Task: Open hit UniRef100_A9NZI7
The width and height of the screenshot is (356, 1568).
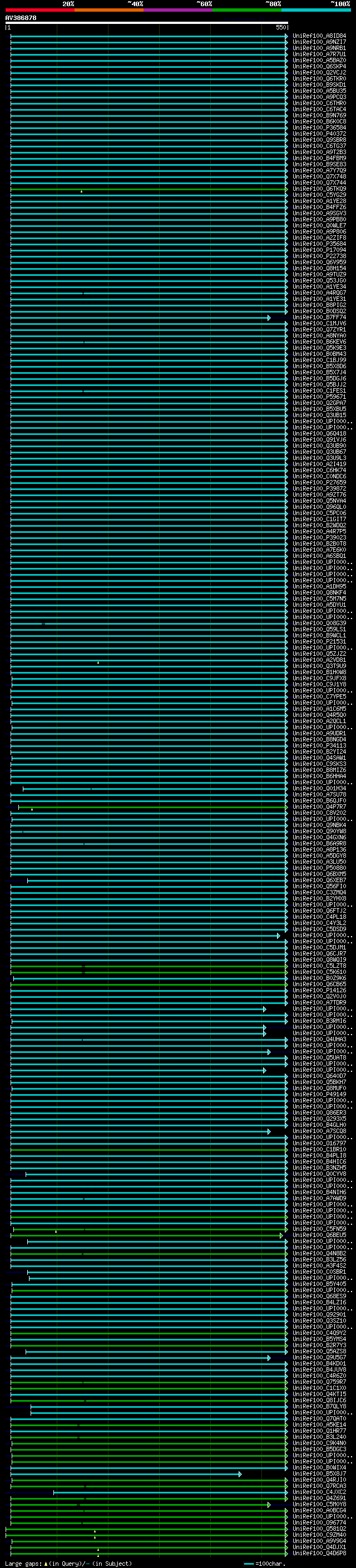Action: coord(319,42)
